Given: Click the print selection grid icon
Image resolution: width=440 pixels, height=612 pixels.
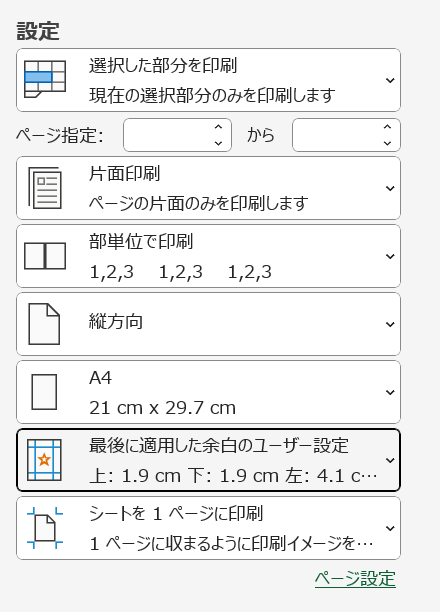Looking at the screenshot, I should 45,79.
